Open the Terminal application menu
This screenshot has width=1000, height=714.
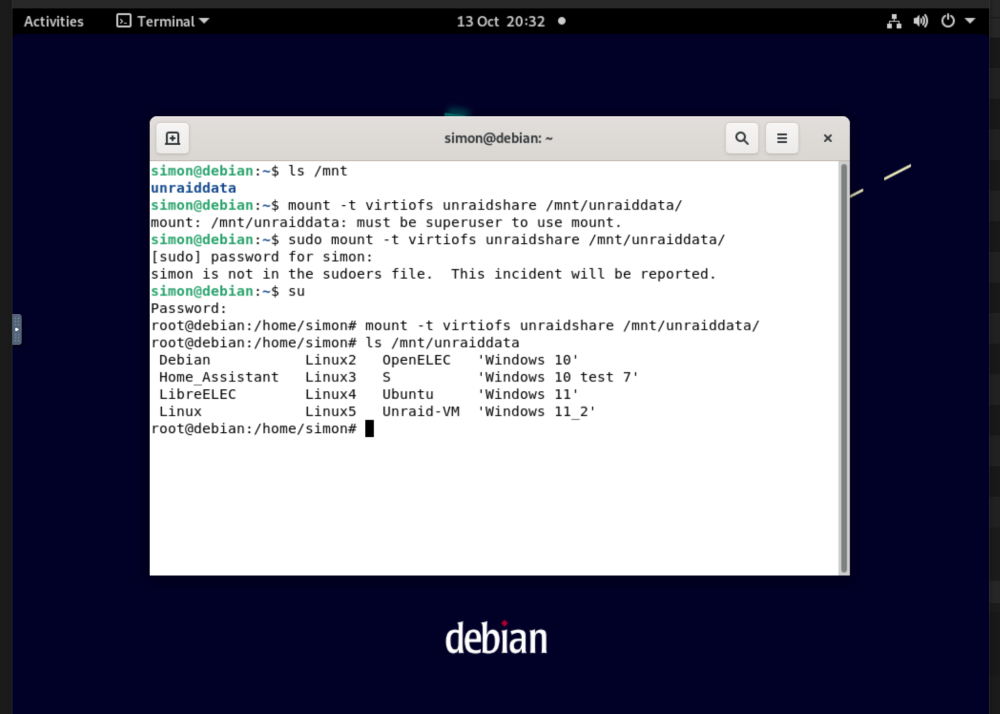(163, 22)
